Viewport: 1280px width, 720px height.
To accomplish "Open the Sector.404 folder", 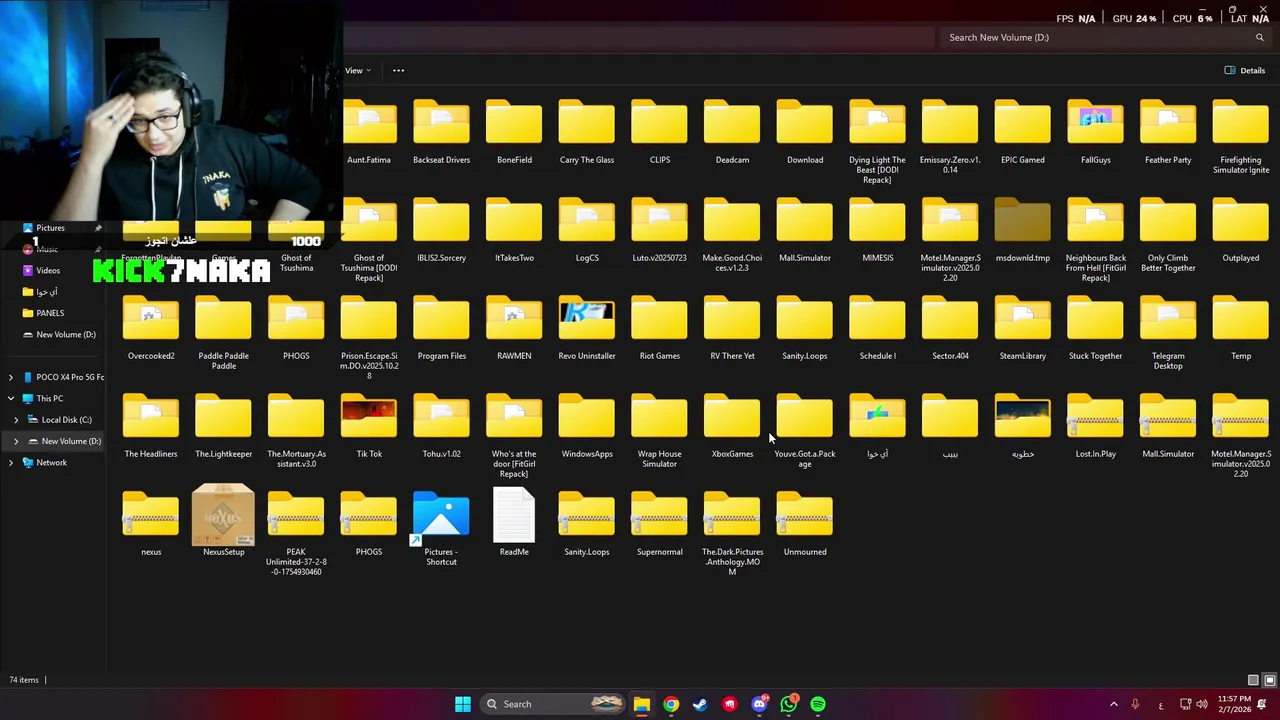I will coord(950,328).
